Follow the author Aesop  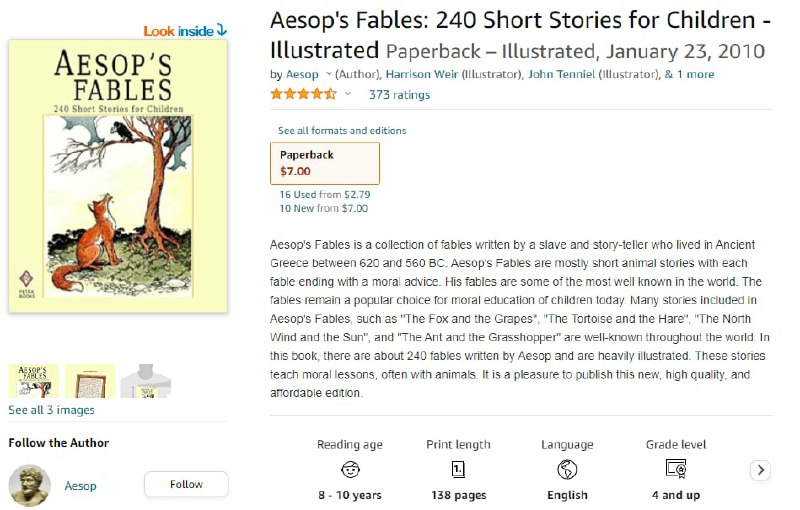pos(186,485)
